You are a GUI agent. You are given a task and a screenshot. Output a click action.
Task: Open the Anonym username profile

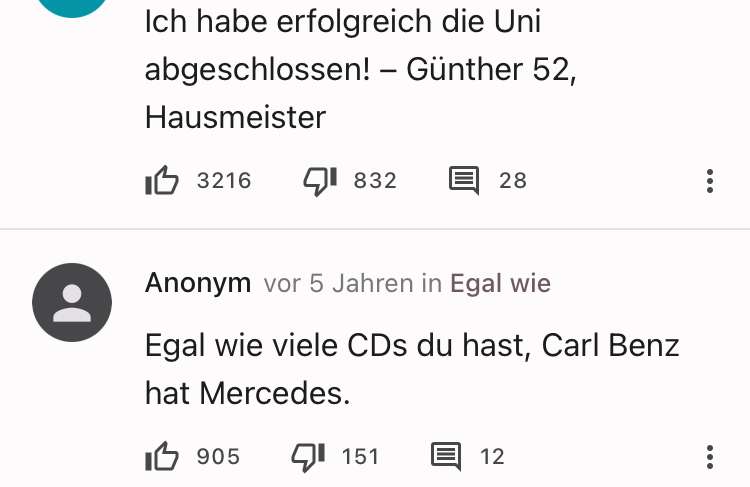tap(198, 283)
